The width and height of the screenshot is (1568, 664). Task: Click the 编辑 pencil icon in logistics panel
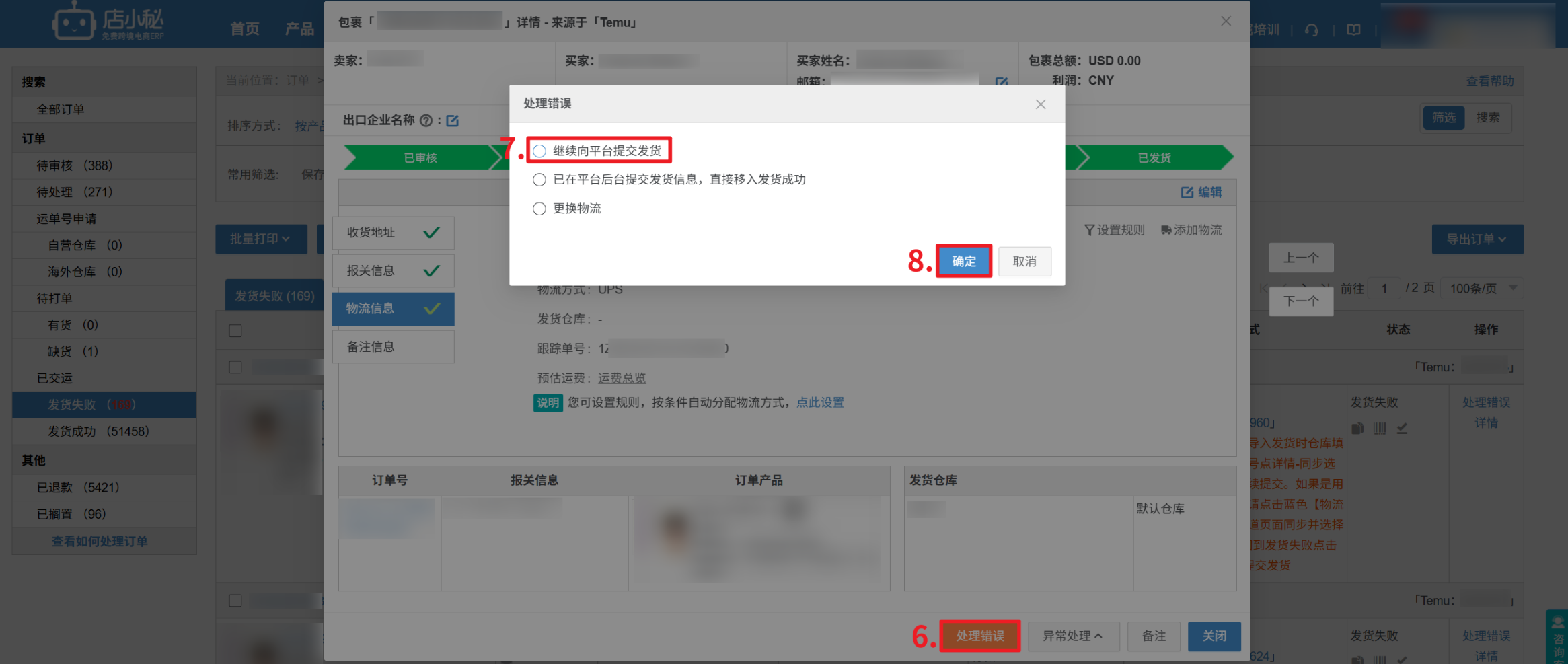pos(1187,192)
